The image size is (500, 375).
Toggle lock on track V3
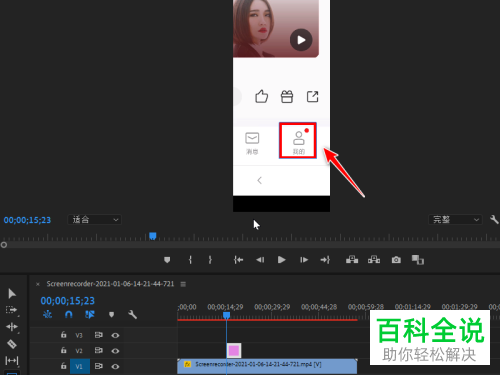(x=63, y=335)
